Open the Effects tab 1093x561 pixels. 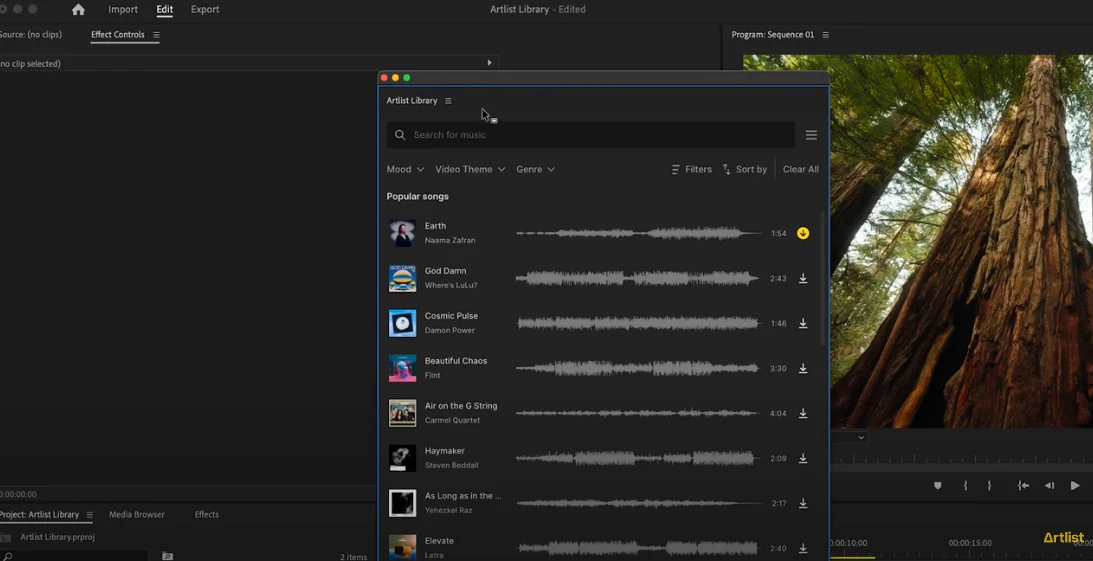click(206, 515)
